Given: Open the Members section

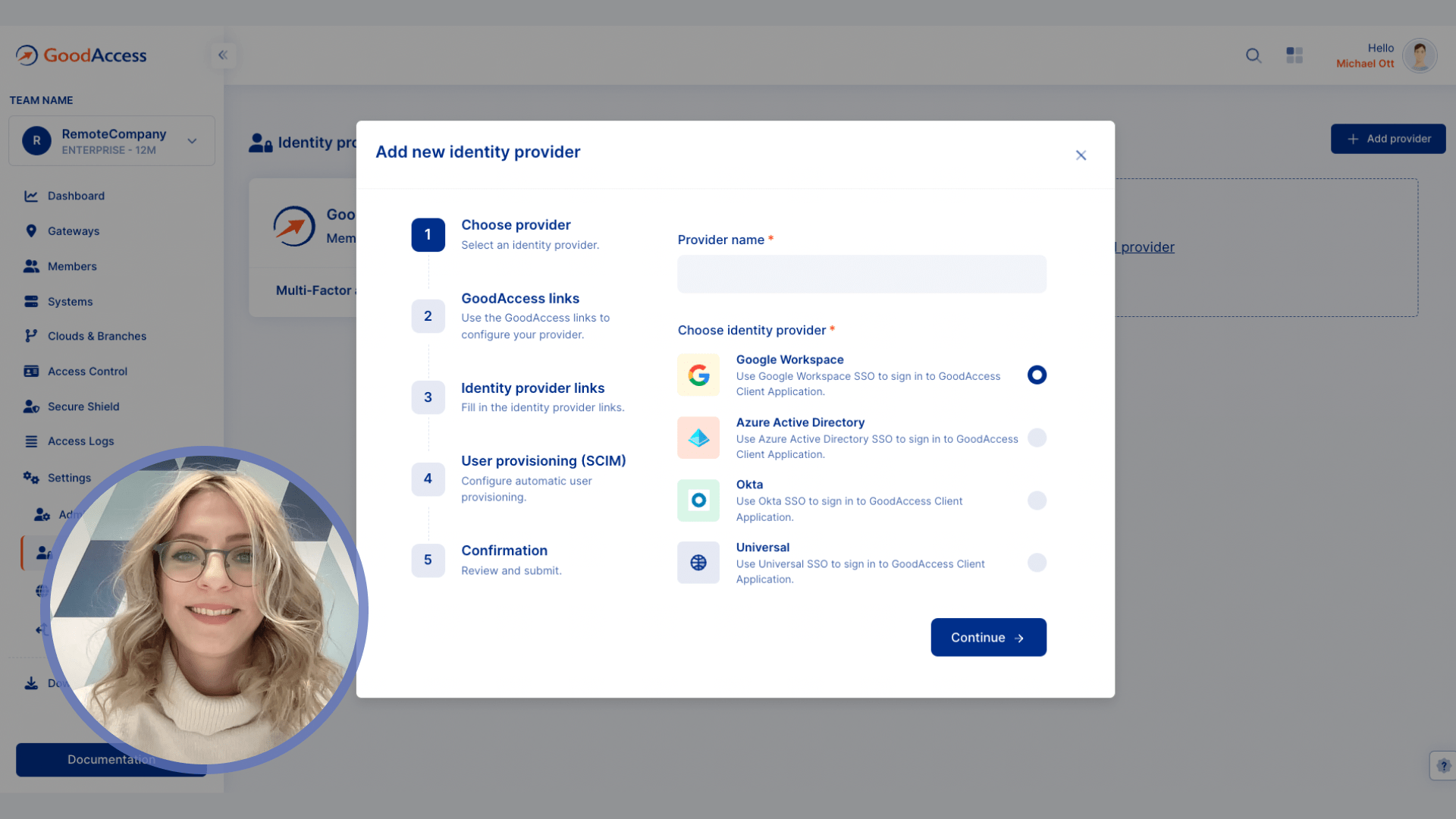Looking at the screenshot, I should (x=72, y=266).
